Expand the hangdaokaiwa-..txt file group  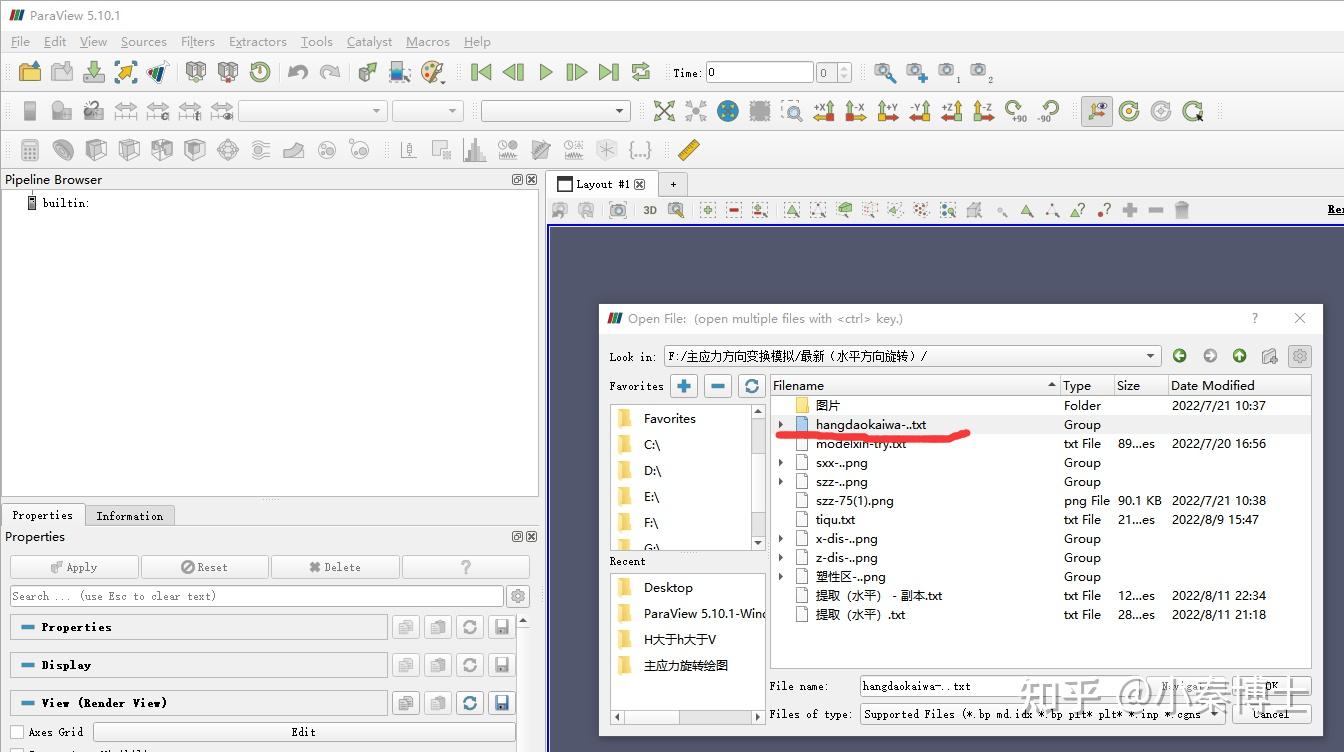781,425
